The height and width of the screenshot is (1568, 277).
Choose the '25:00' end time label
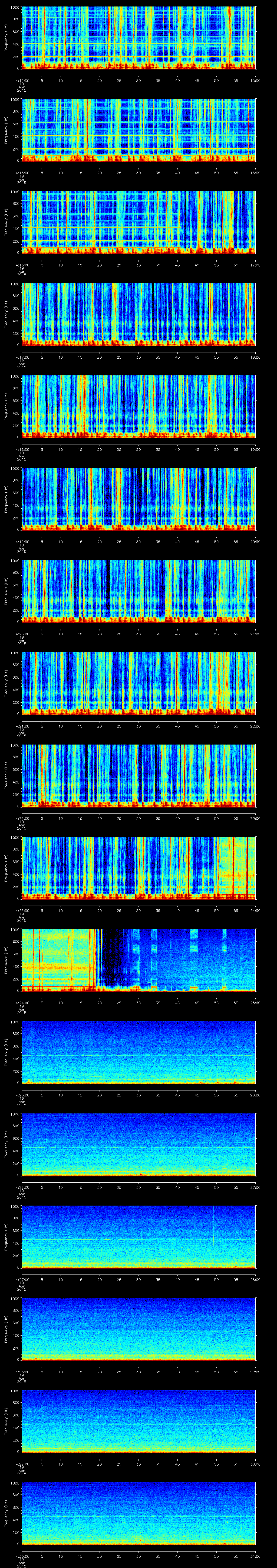pos(255,1003)
